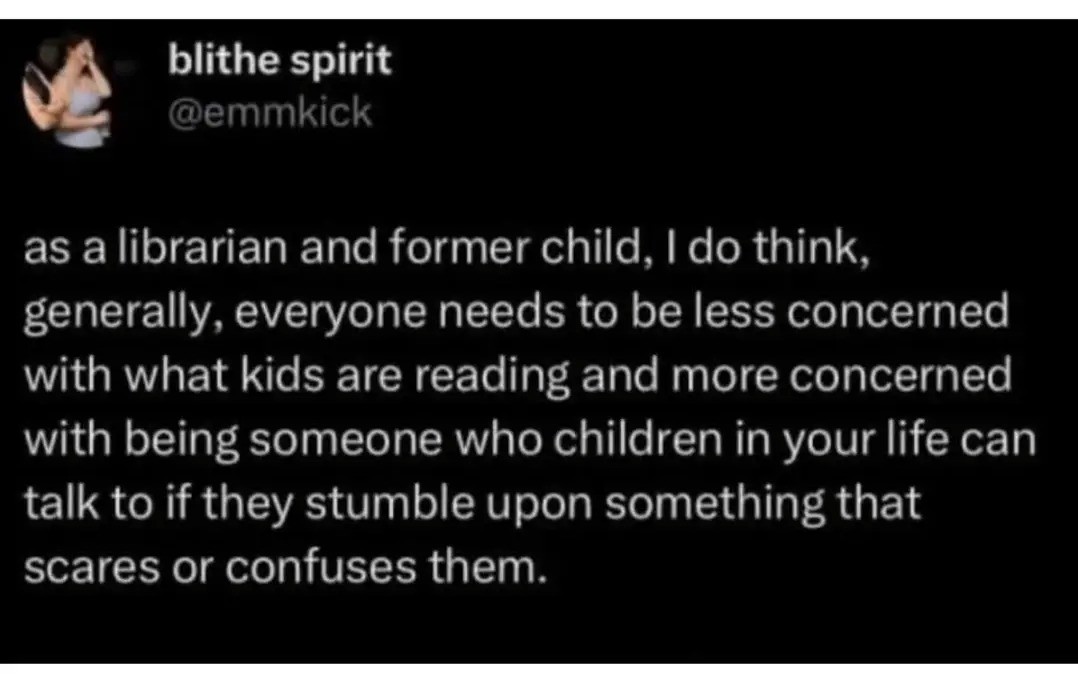Select the word reading in the tweet

tap(491, 378)
